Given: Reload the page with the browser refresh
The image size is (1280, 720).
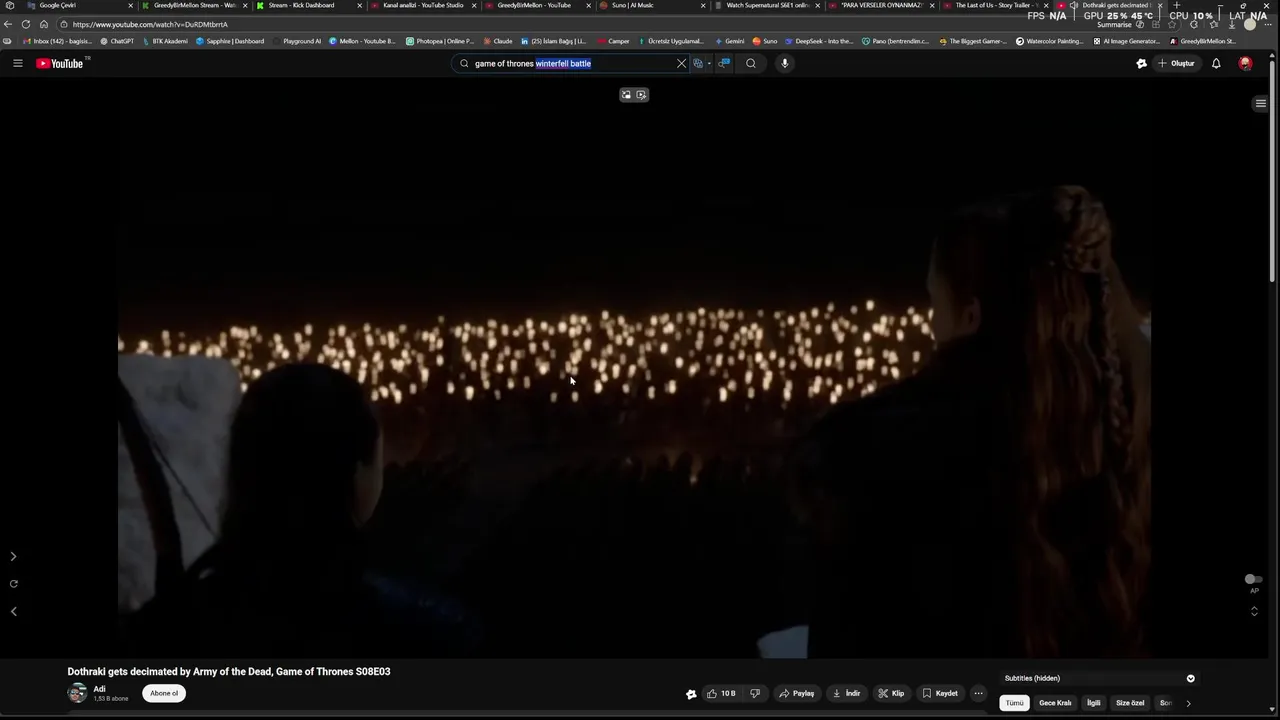Looking at the screenshot, I should [x=26, y=24].
